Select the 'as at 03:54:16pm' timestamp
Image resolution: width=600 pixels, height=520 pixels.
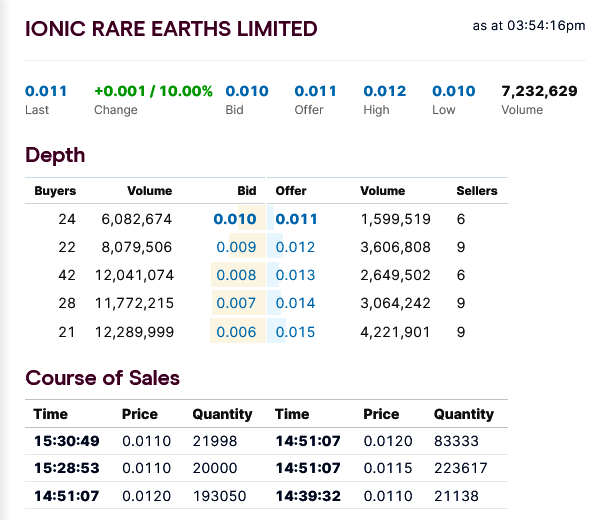coord(529,26)
